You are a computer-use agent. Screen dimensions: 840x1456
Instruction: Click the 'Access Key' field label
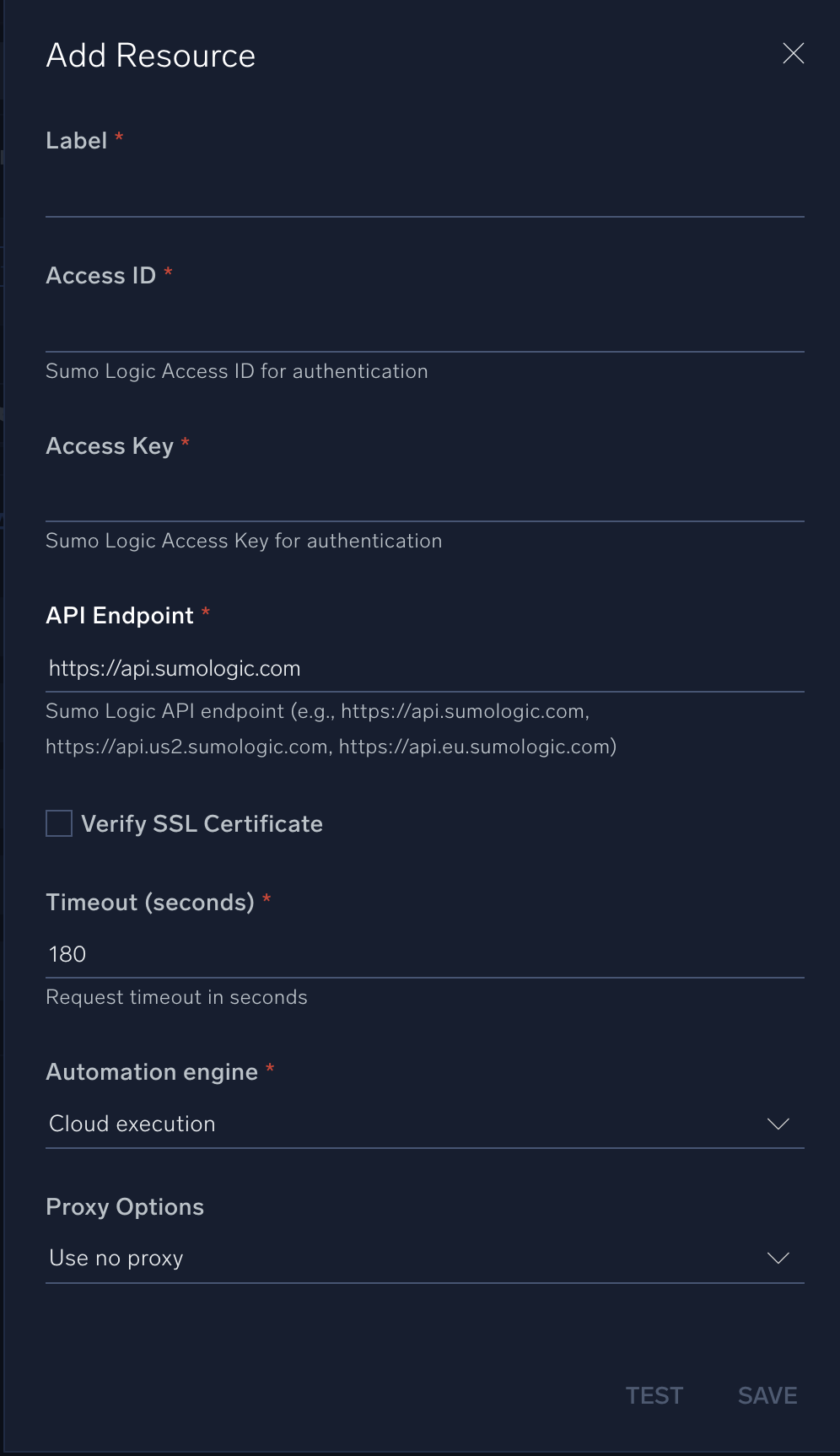tap(110, 446)
